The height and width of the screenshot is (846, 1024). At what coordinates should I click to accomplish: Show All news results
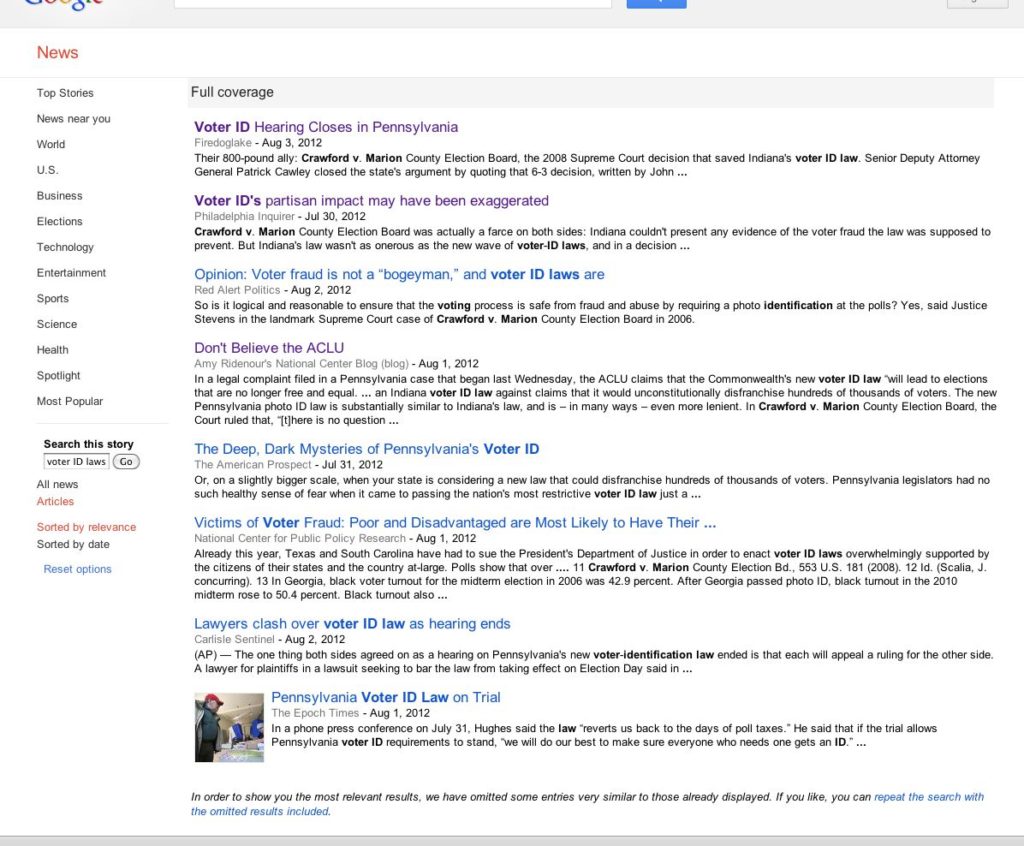pos(57,484)
